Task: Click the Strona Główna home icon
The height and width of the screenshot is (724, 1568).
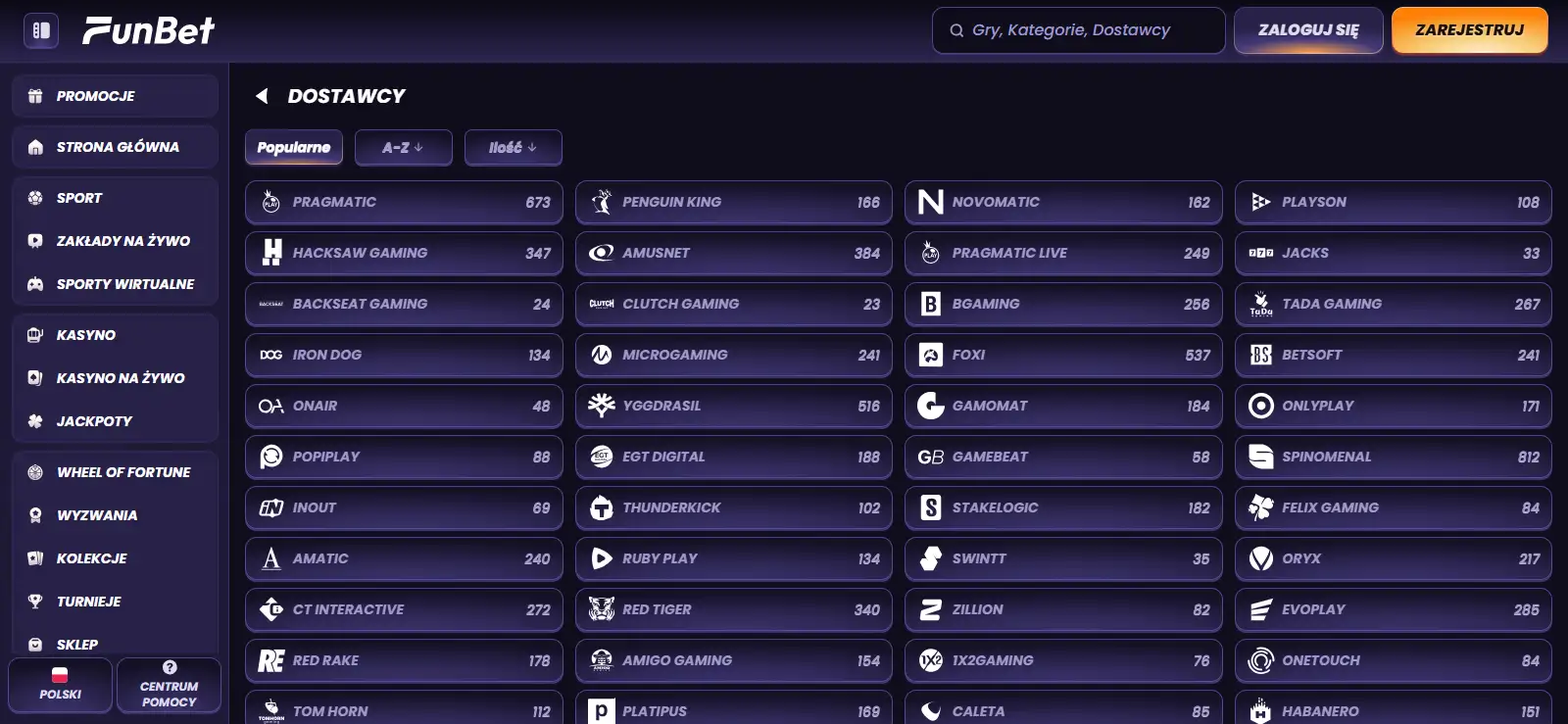Action: click(35, 147)
